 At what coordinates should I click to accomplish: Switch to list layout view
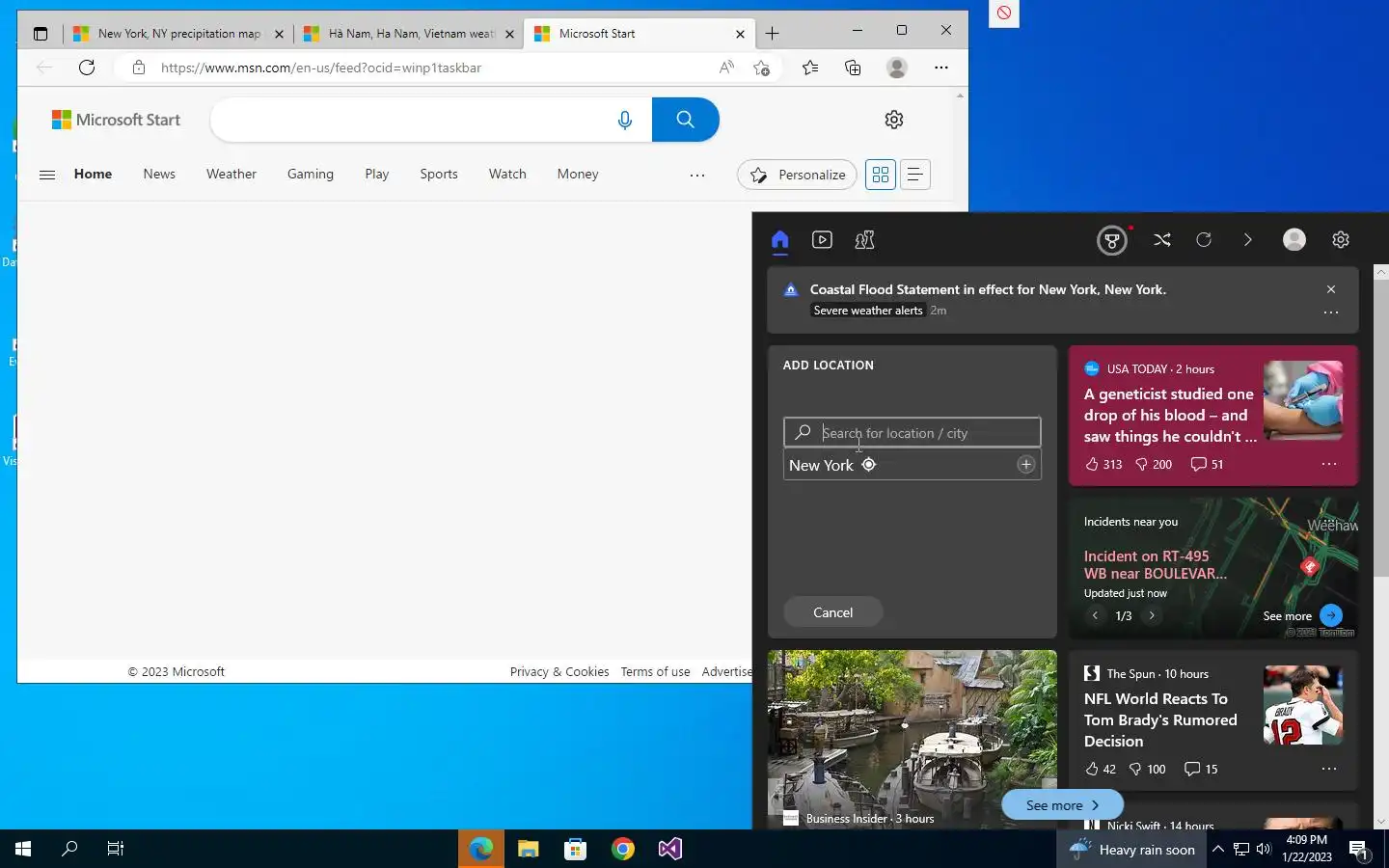tap(915, 175)
